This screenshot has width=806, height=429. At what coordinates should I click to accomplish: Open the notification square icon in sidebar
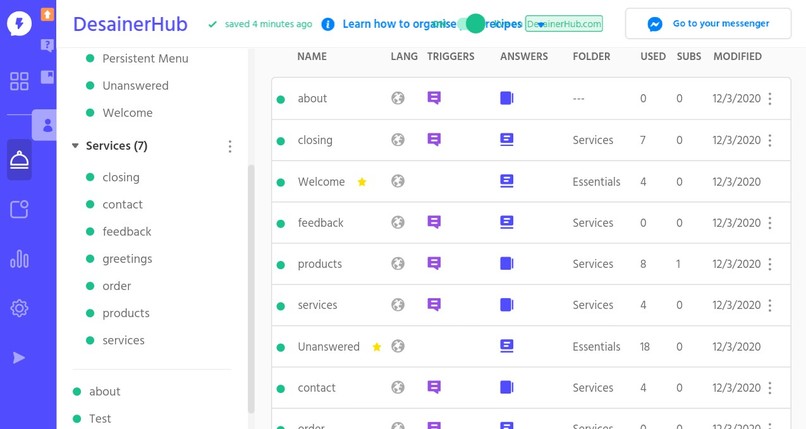19,209
